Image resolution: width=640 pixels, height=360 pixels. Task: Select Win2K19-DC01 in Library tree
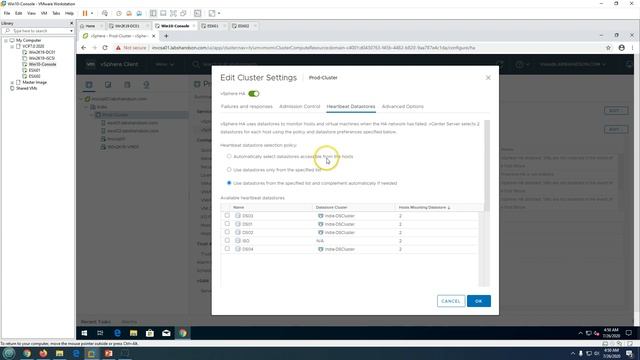click(42, 52)
